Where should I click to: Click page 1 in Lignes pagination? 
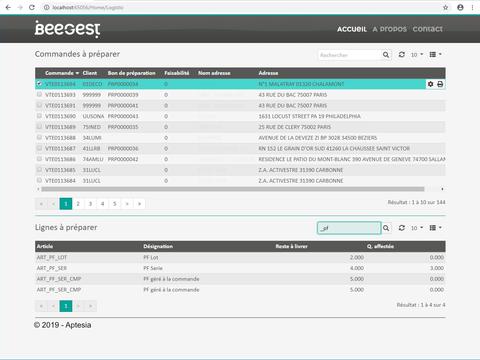click(66, 306)
